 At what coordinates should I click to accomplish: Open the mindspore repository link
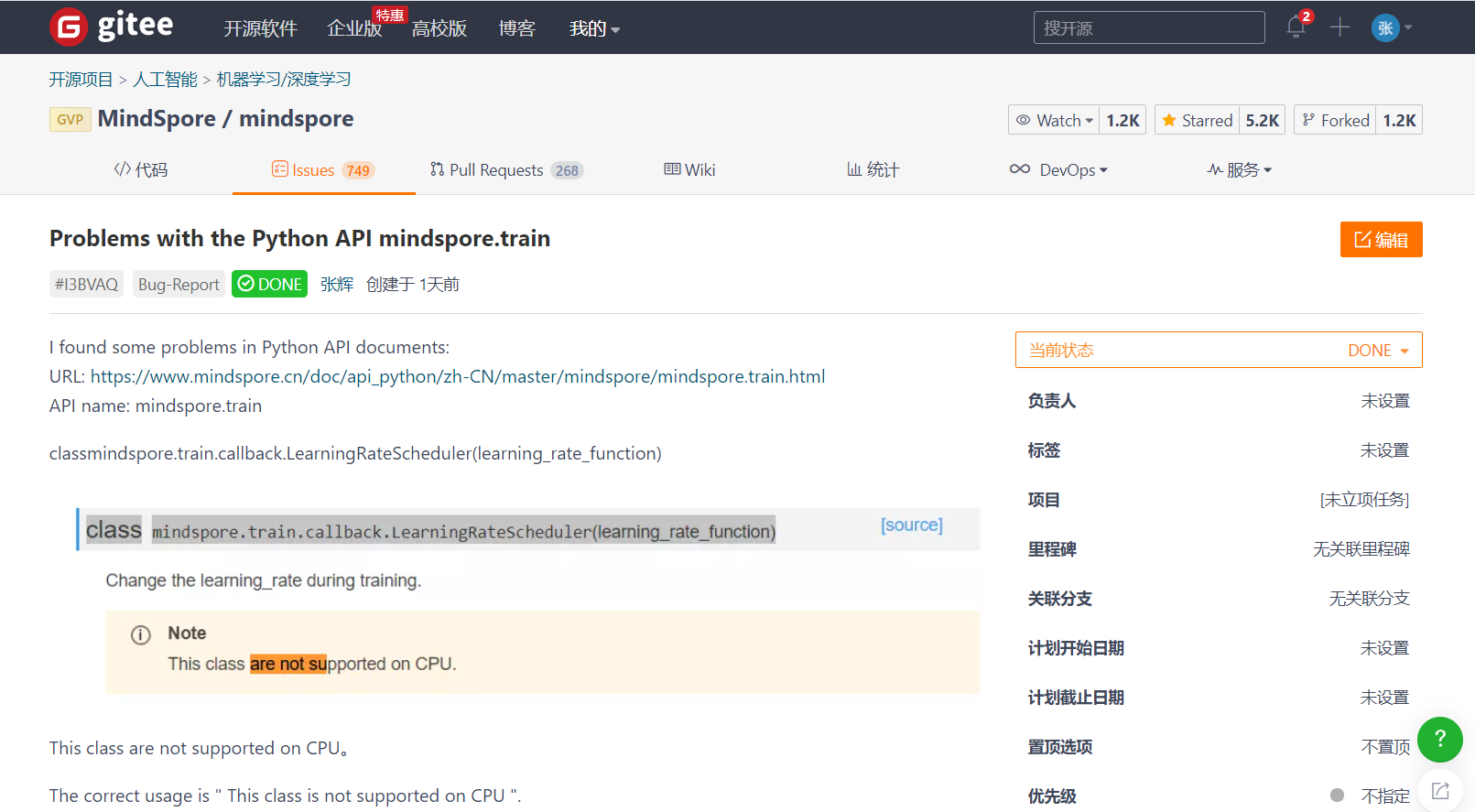297,119
